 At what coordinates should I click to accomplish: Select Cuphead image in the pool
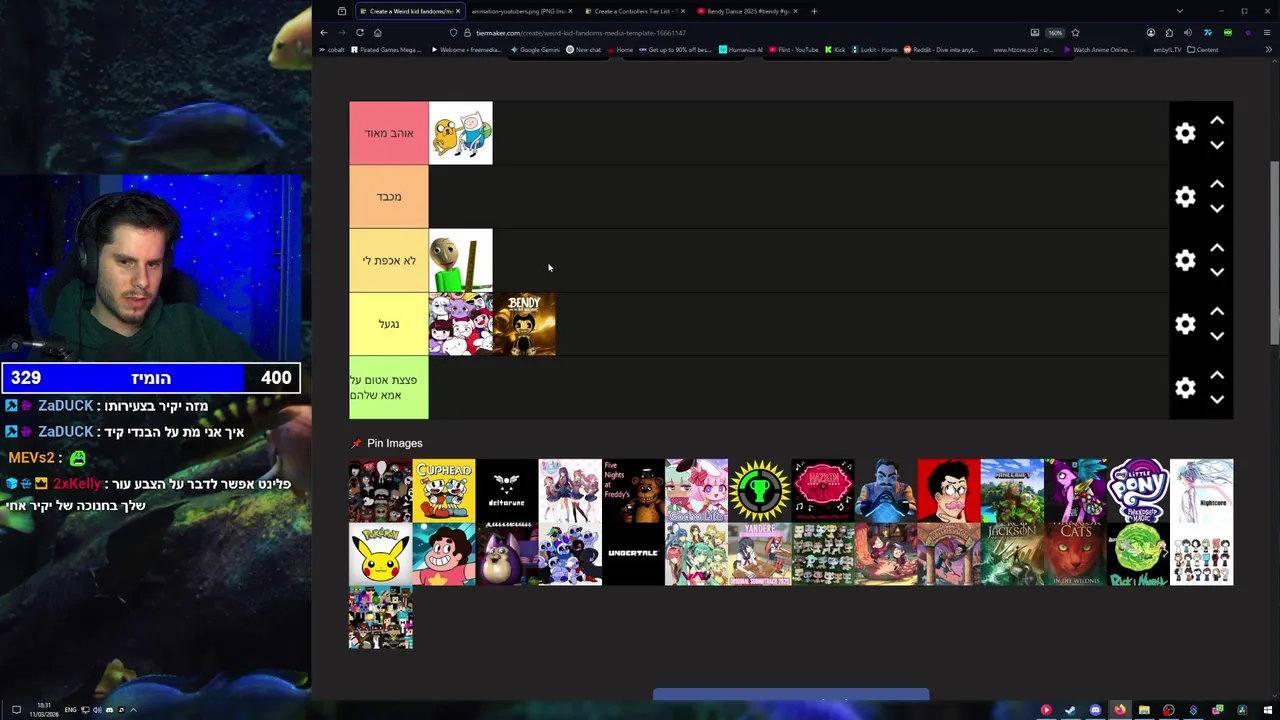coord(444,490)
